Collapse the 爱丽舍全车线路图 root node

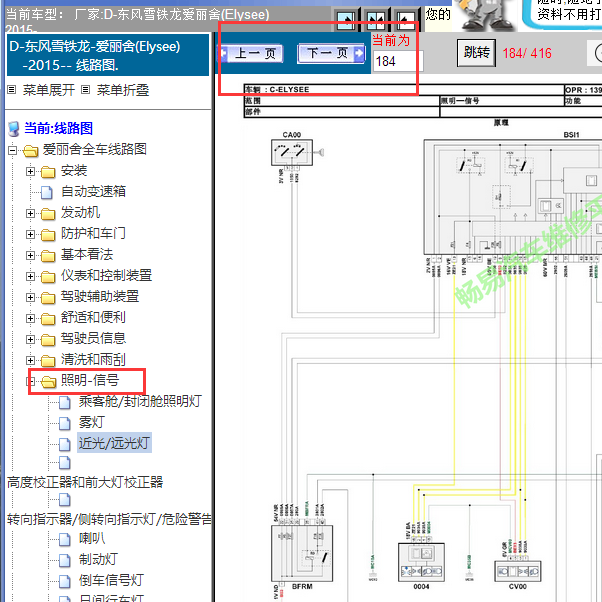point(13,150)
